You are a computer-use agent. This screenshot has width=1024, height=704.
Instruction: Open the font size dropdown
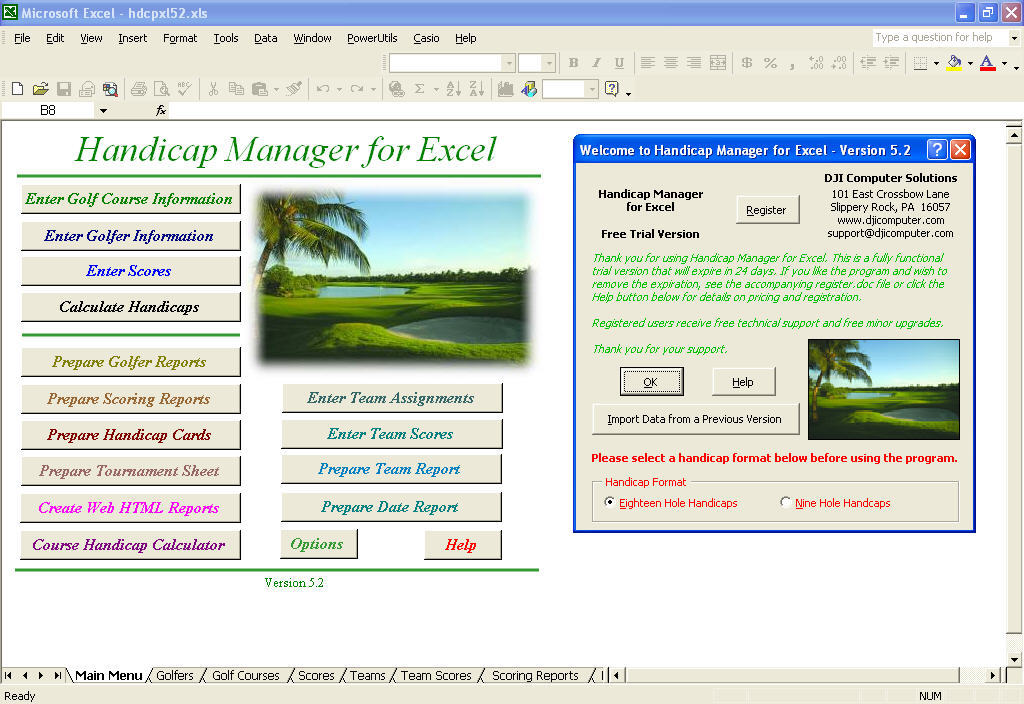click(x=549, y=63)
